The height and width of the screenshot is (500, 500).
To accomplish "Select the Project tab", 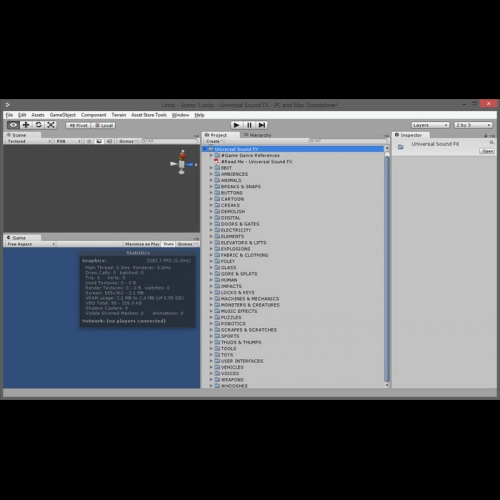I will 221,135.
